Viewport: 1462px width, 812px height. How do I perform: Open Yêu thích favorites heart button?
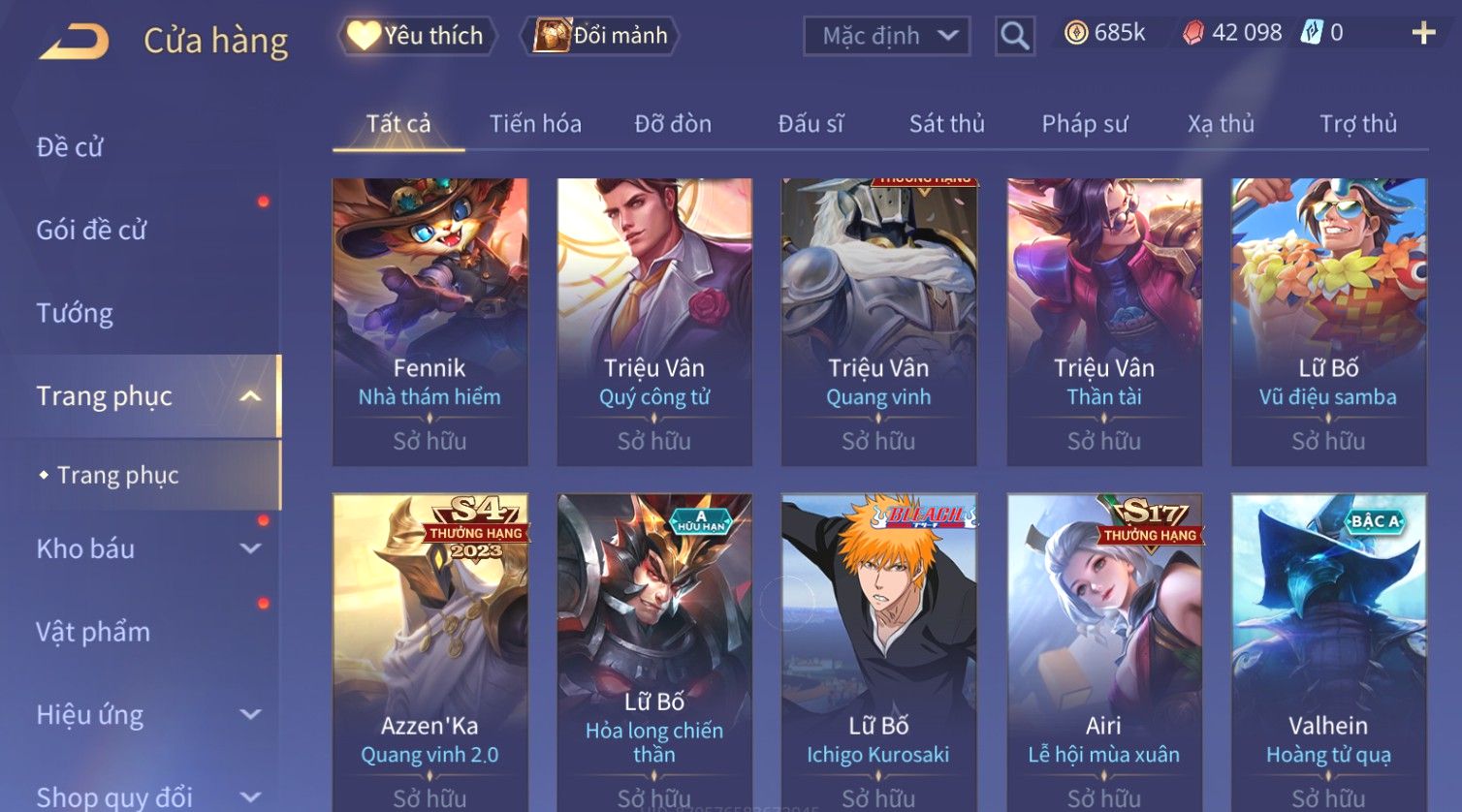417,36
